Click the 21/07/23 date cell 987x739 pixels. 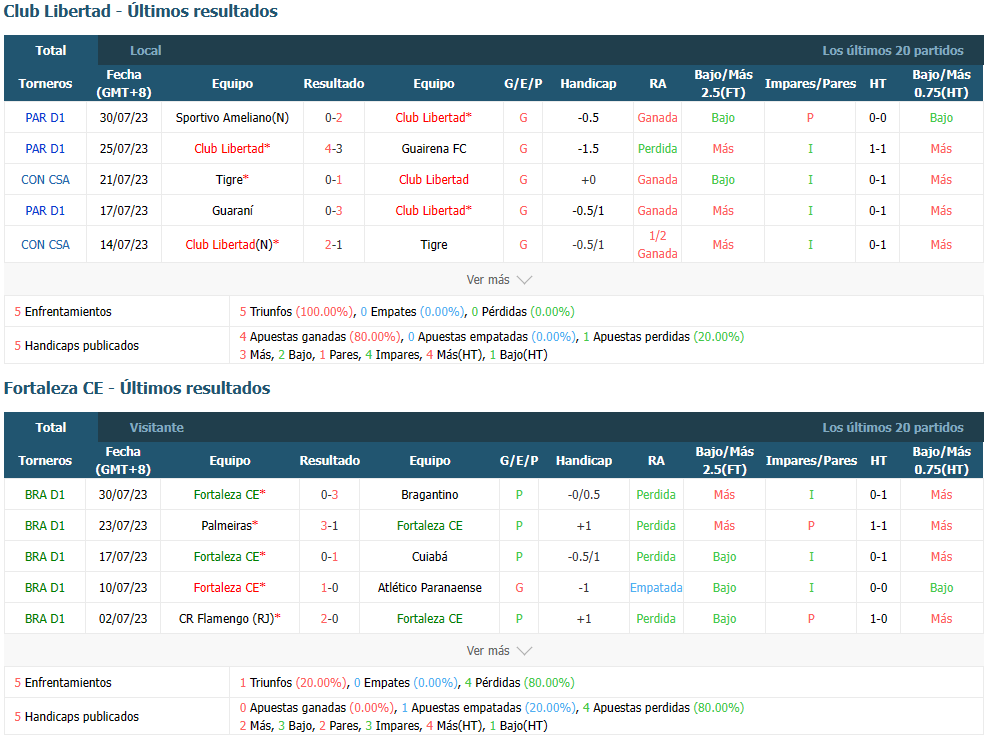(x=123, y=179)
